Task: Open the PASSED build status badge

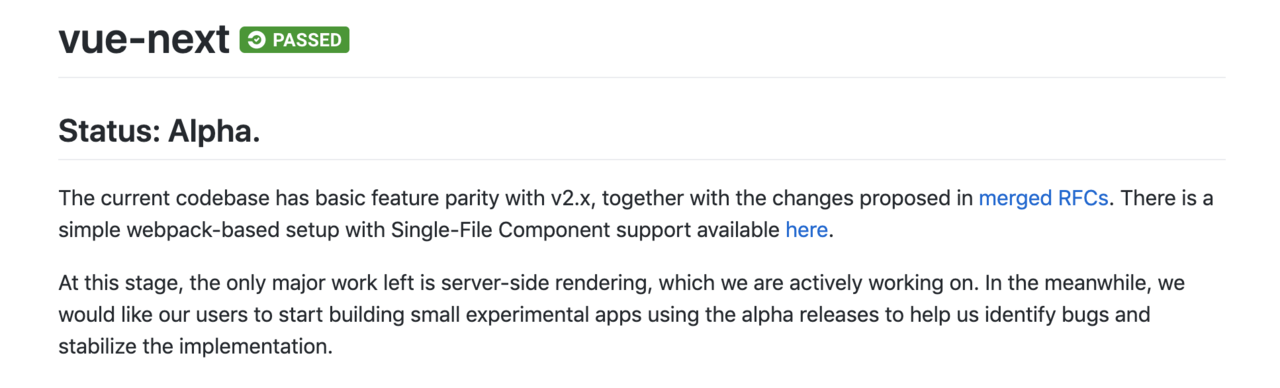Action: [295, 40]
